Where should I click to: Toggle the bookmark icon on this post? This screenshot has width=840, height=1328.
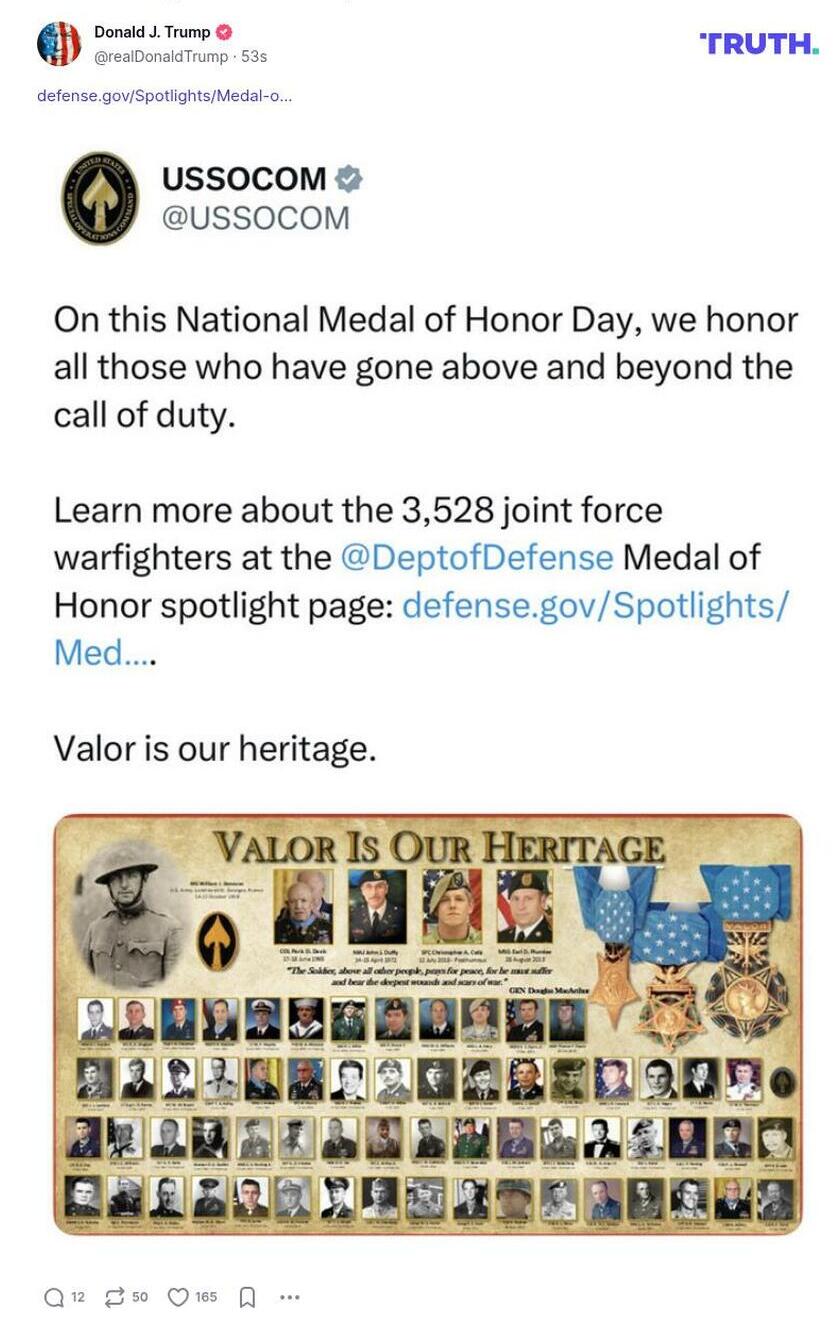click(247, 1297)
